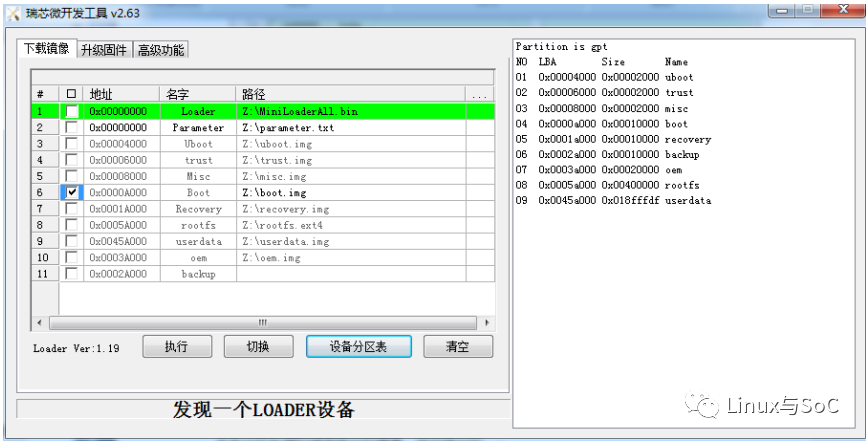Click the Z:\uboot.img path cell

click(x=351, y=144)
